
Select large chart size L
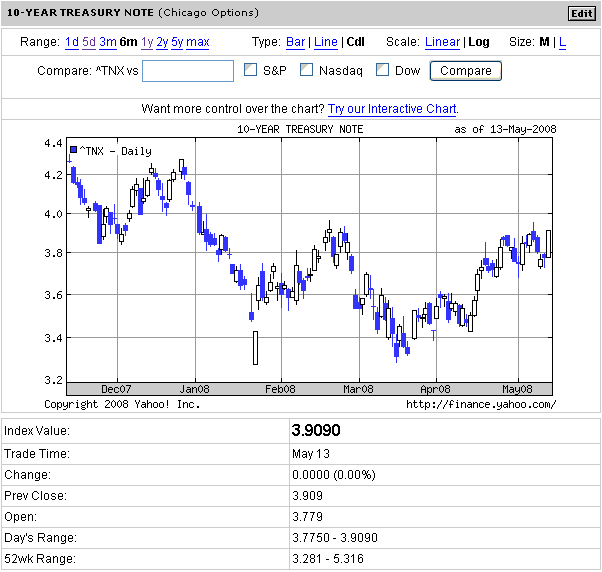[562, 42]
